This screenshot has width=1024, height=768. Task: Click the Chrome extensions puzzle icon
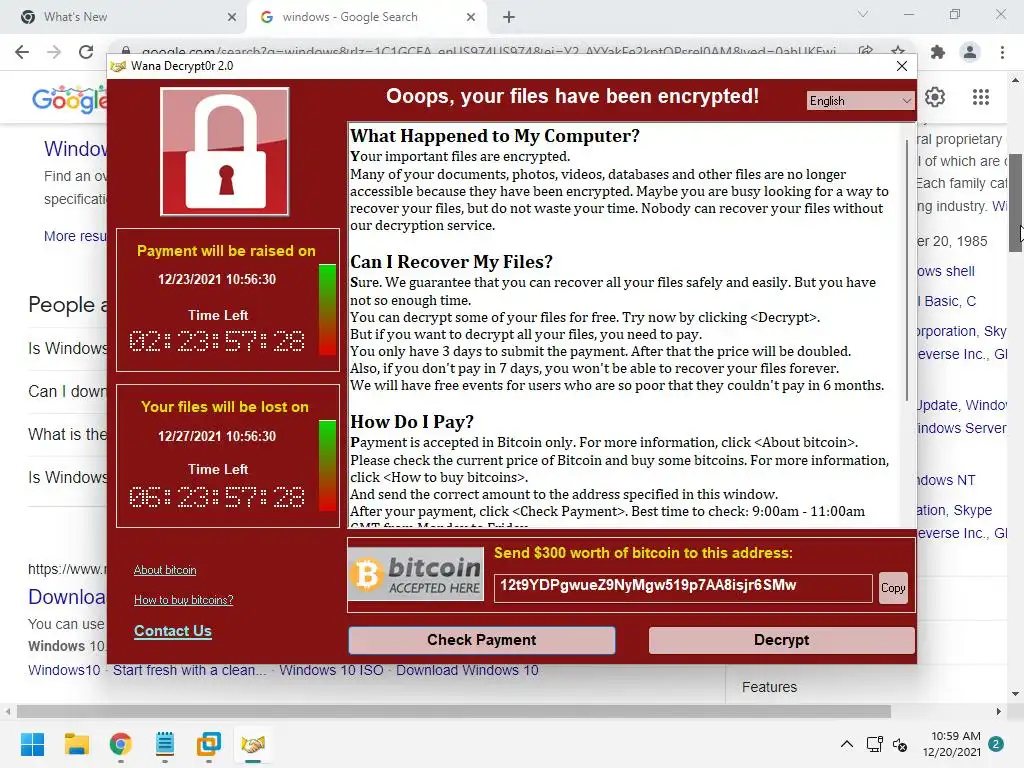938,52
